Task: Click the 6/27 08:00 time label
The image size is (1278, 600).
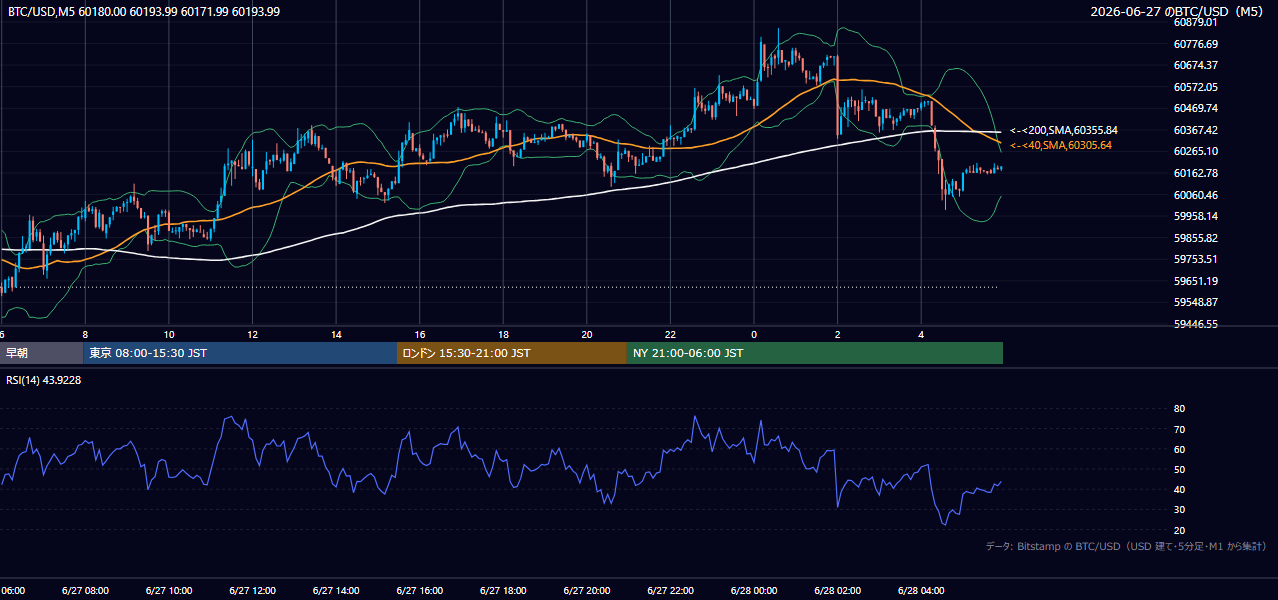Action: click(85, 591)
